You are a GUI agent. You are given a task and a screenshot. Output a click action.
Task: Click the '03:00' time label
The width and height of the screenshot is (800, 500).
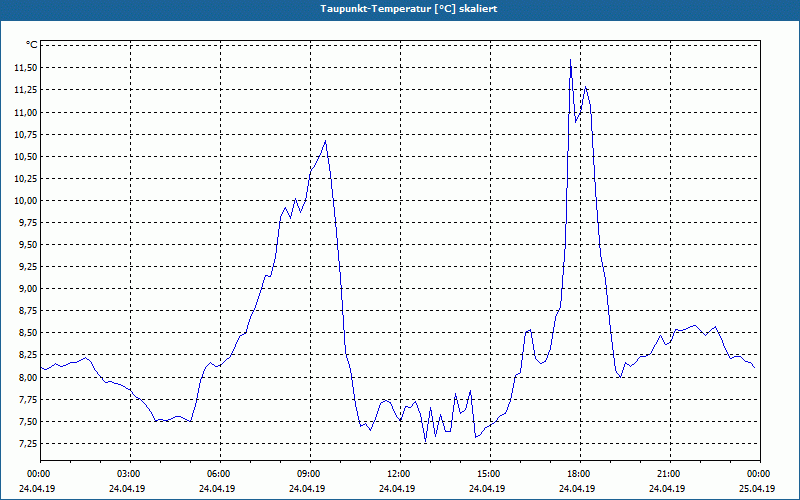coord(131,474)
